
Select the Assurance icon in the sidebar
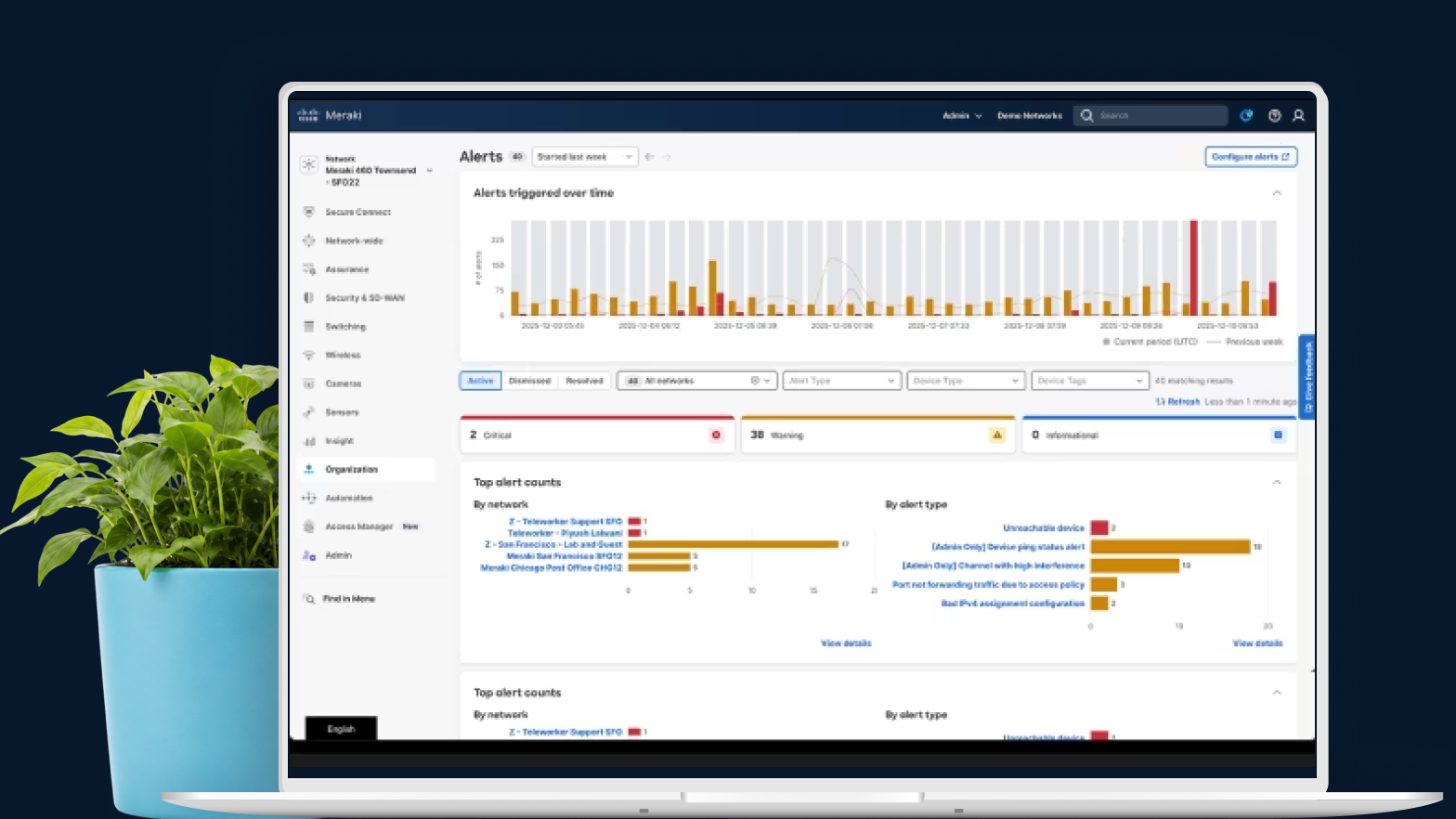[x=309, y=269]
